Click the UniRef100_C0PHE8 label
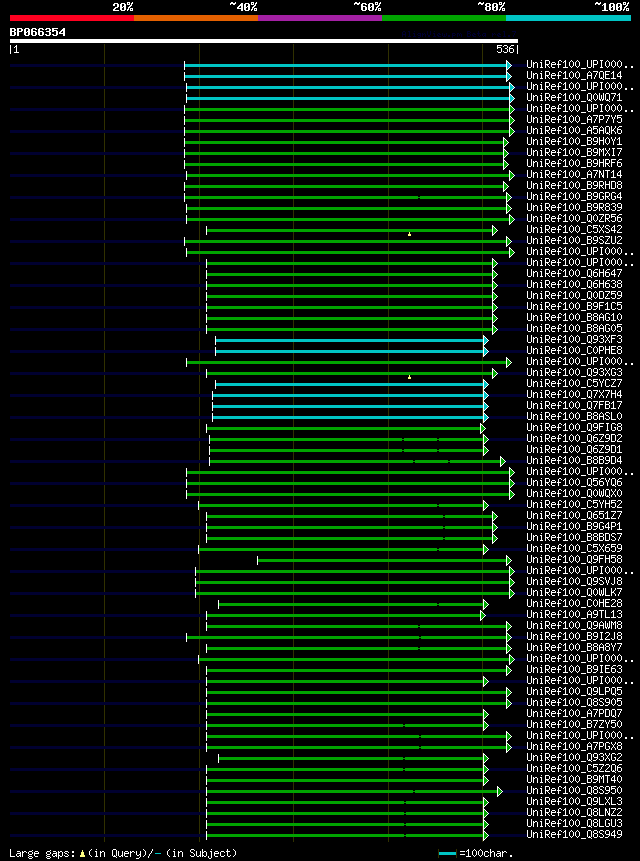 [x=574, y=350]
